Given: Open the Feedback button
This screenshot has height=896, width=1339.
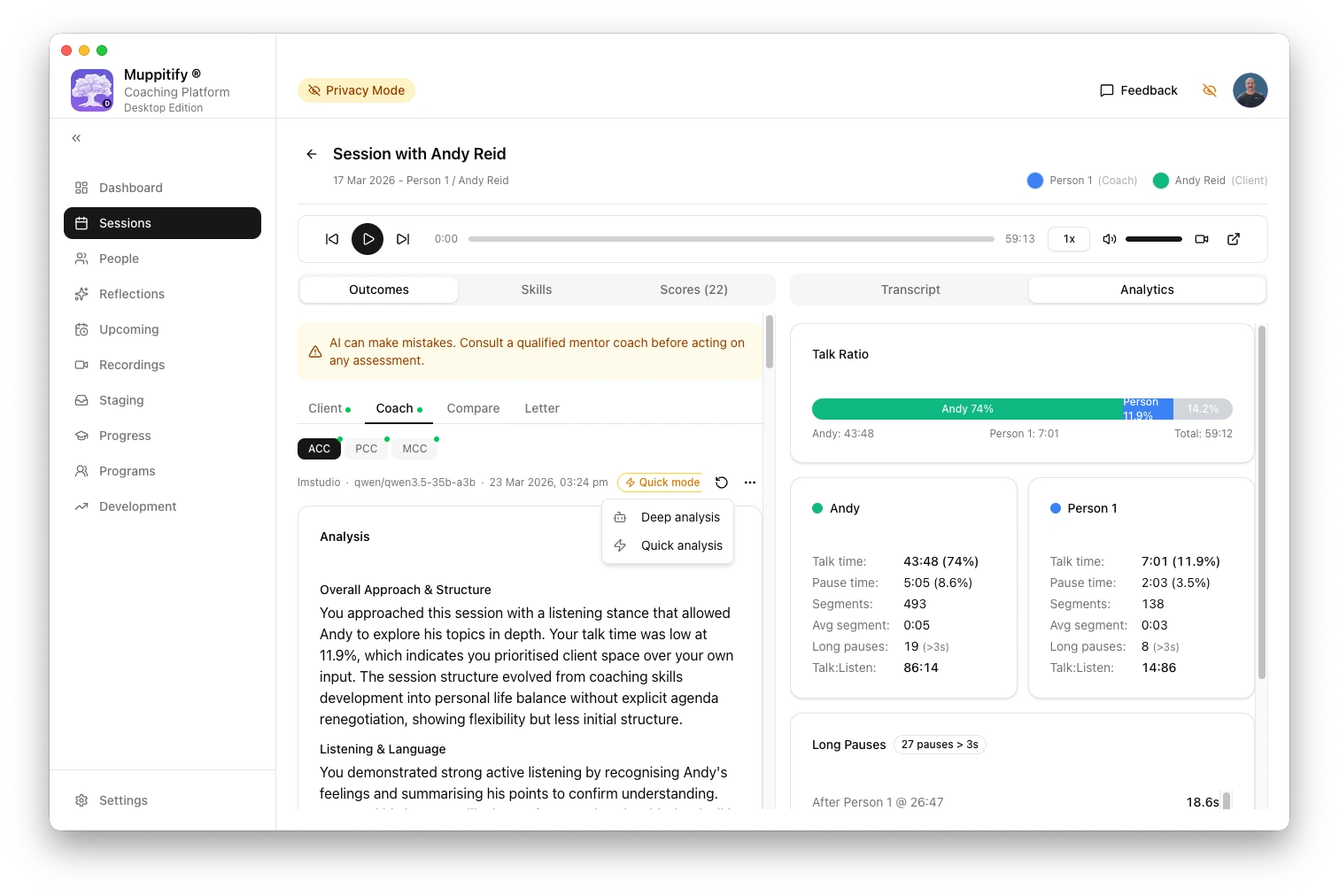Looking at the screenshot, I should pyautogui.click(x=1139, y=90).
